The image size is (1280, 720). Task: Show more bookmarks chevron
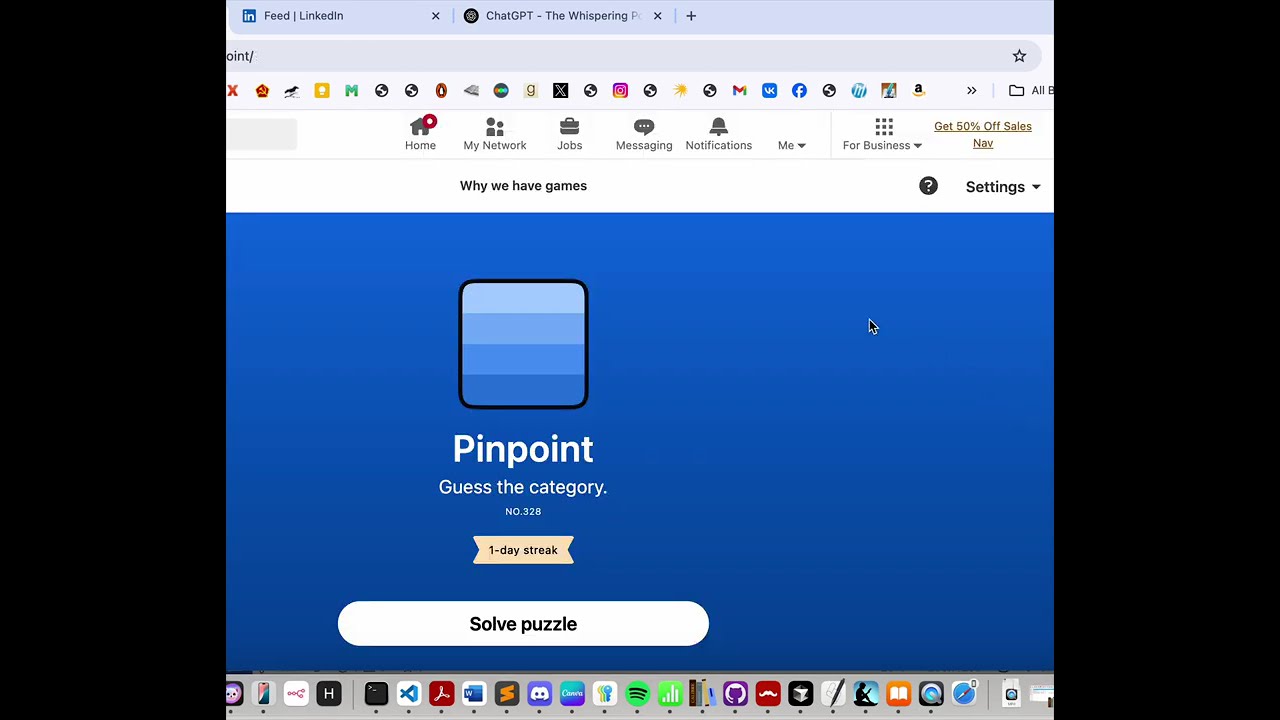[x=971, y=91]
